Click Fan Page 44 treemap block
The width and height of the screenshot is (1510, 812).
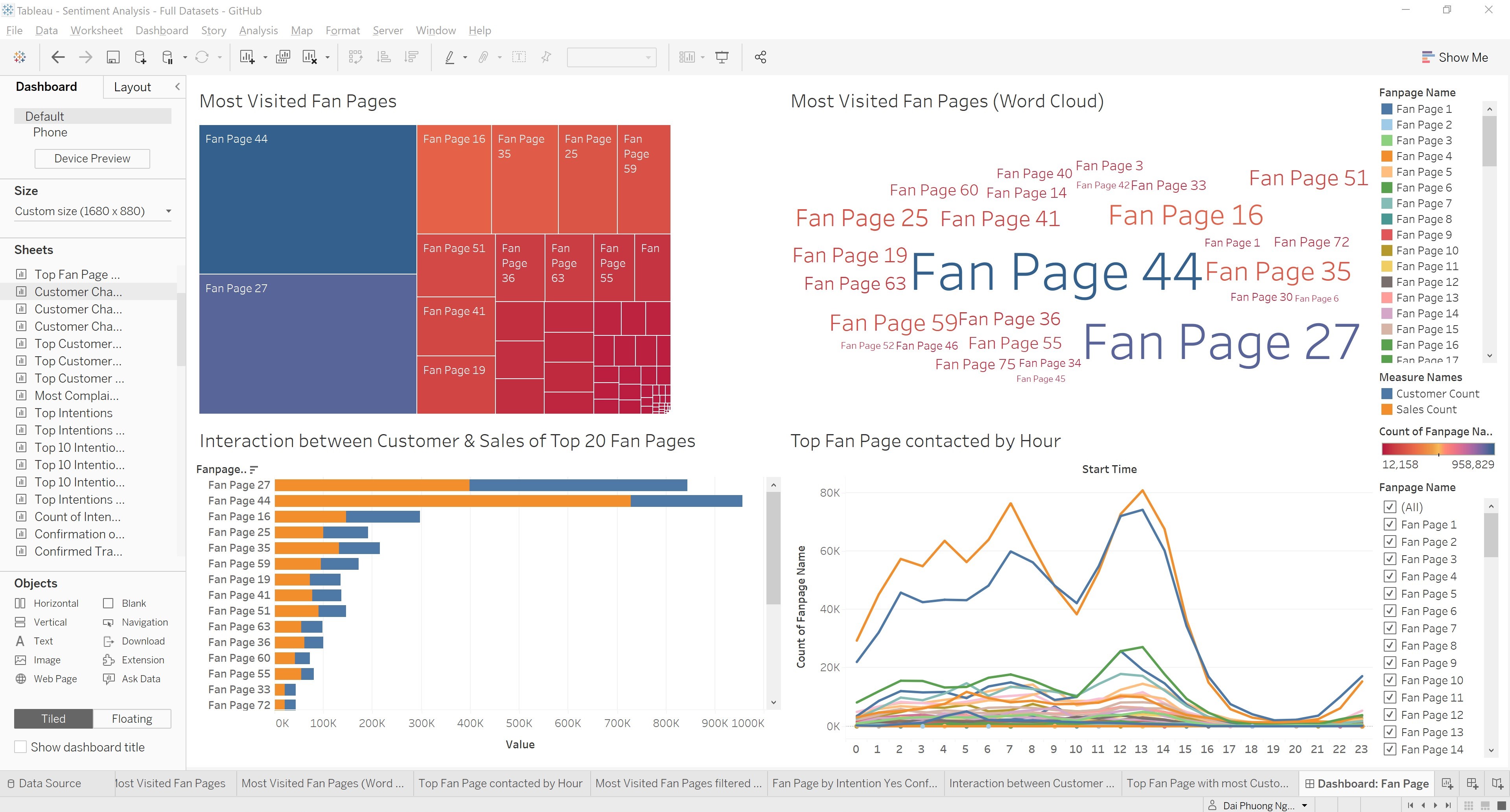coord(308,199)
